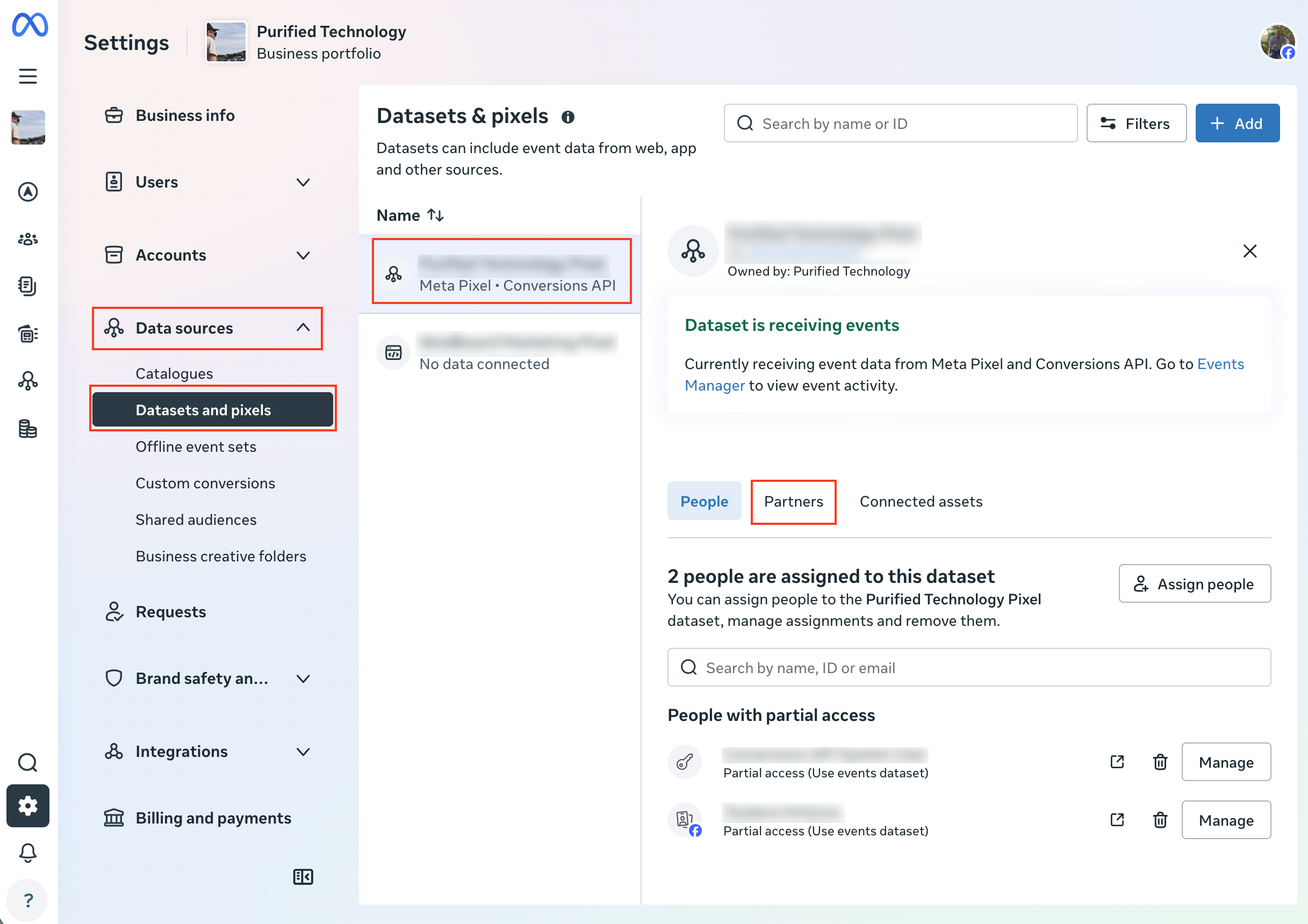
Task: Open the Filters button
Action: (x=1136, y=123)
